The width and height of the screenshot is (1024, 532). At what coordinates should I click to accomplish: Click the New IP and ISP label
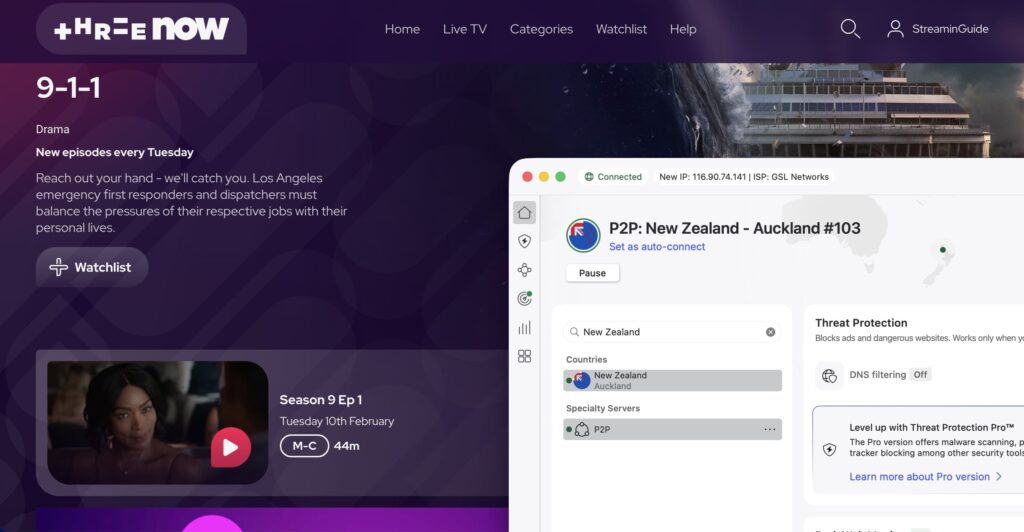(x=744, y=177)
